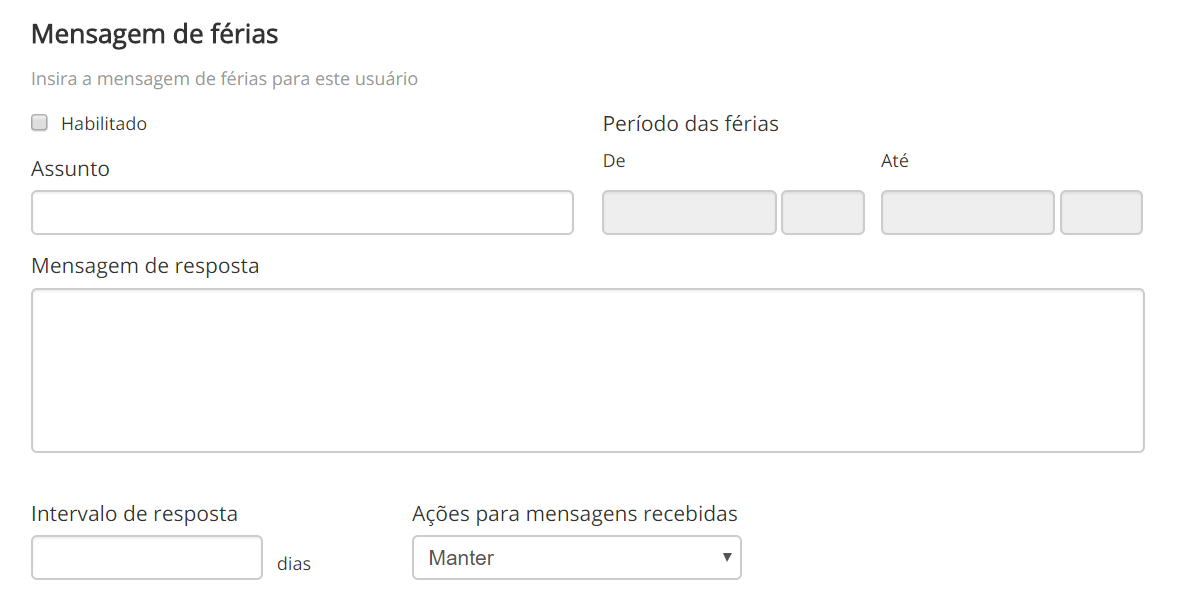Click the Até end time field
The width and height of the screenshot is (1180, 603).
coord(1101,212)
